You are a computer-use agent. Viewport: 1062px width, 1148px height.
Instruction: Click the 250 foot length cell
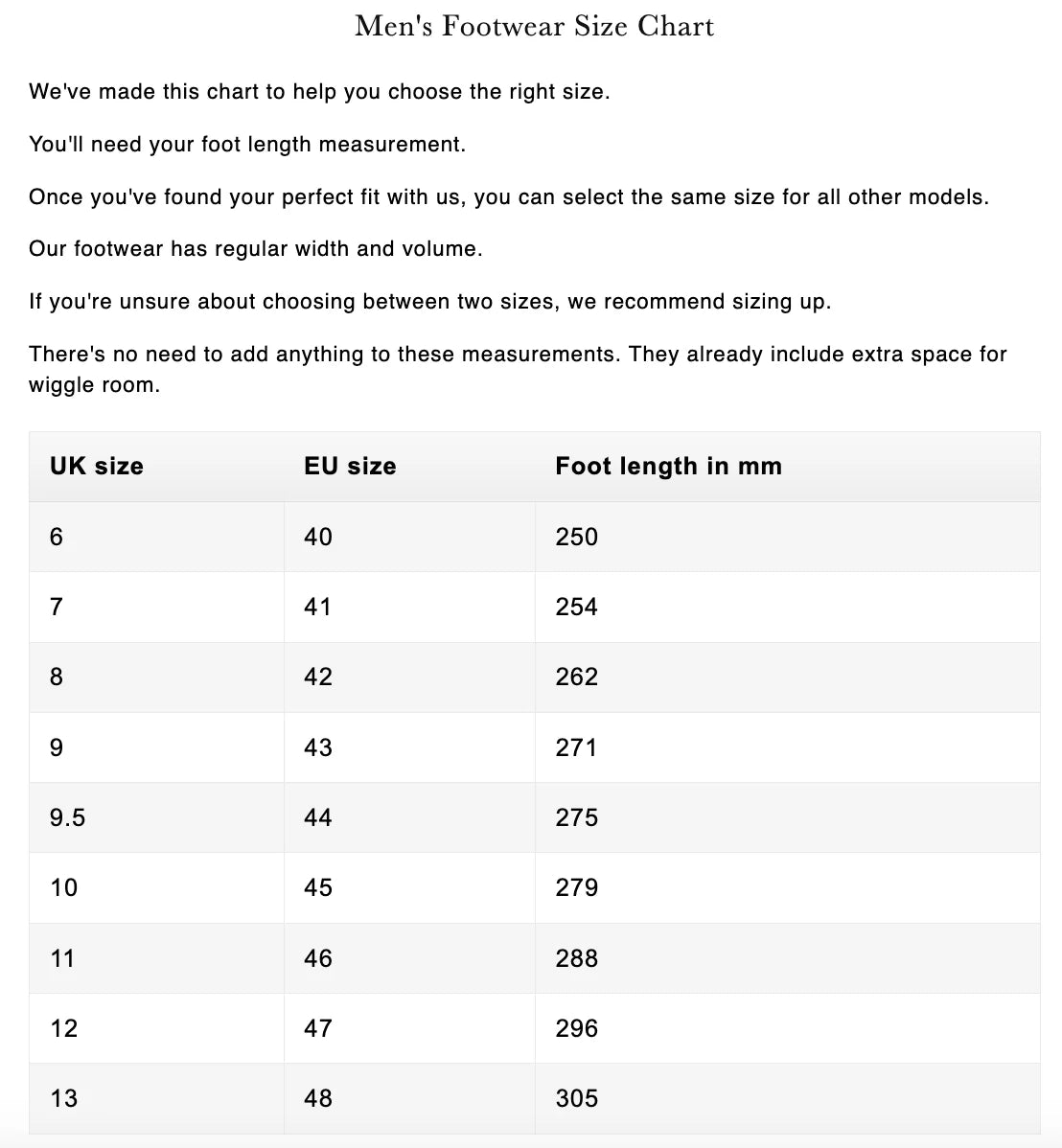(576, 537)
